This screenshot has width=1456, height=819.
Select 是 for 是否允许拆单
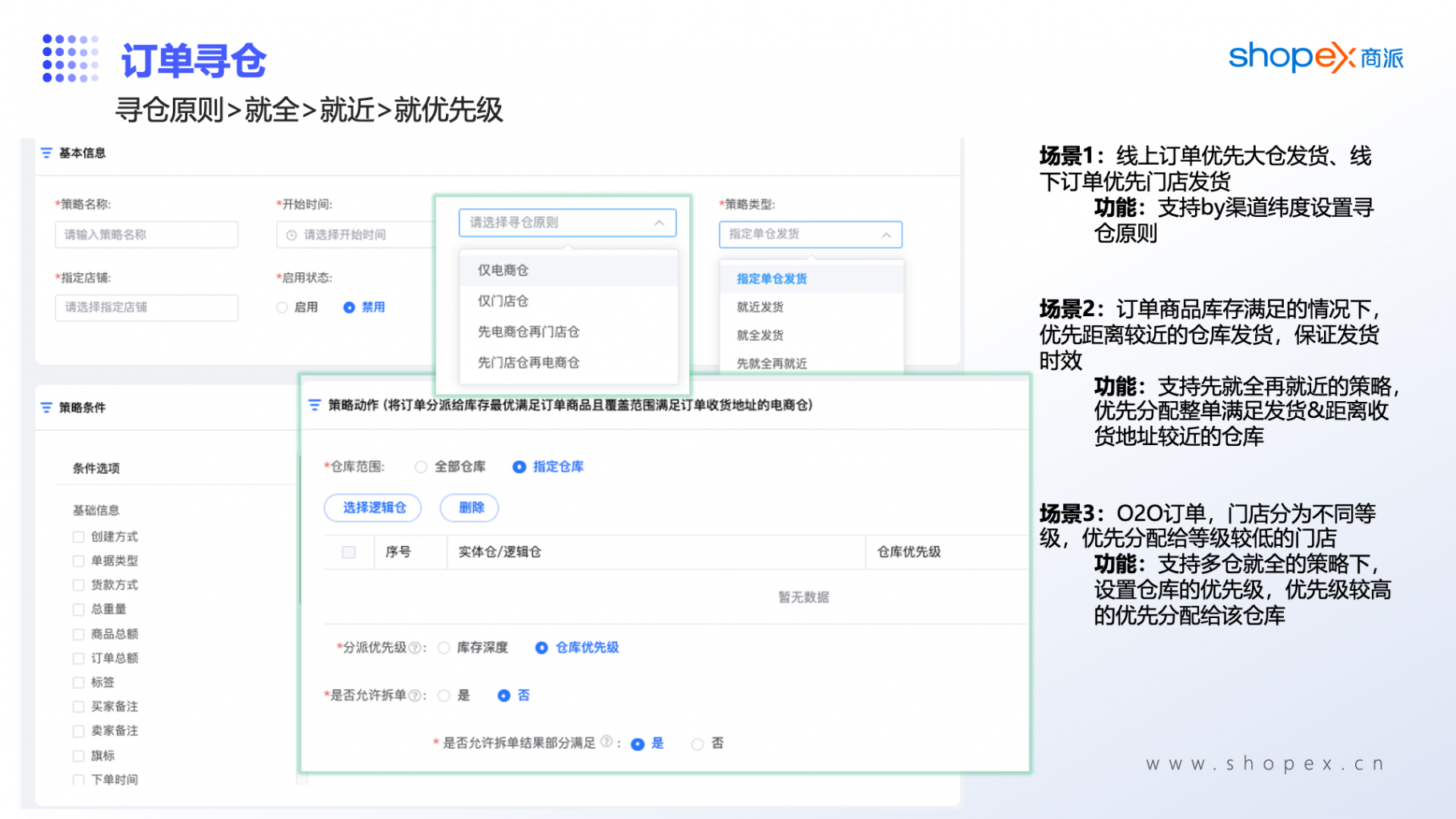[444, 696]
